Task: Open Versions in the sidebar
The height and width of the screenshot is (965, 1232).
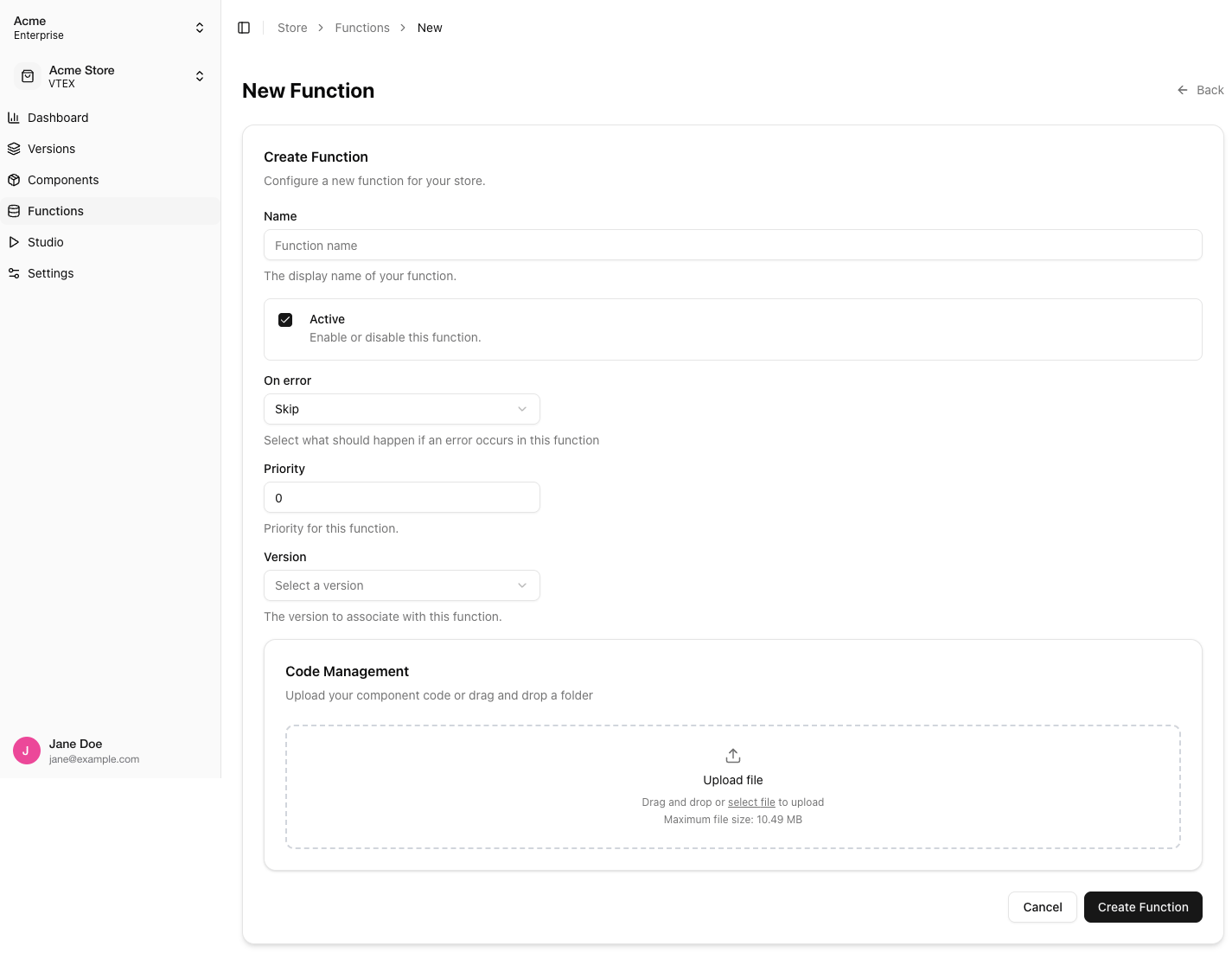Action: click(110, 149)
